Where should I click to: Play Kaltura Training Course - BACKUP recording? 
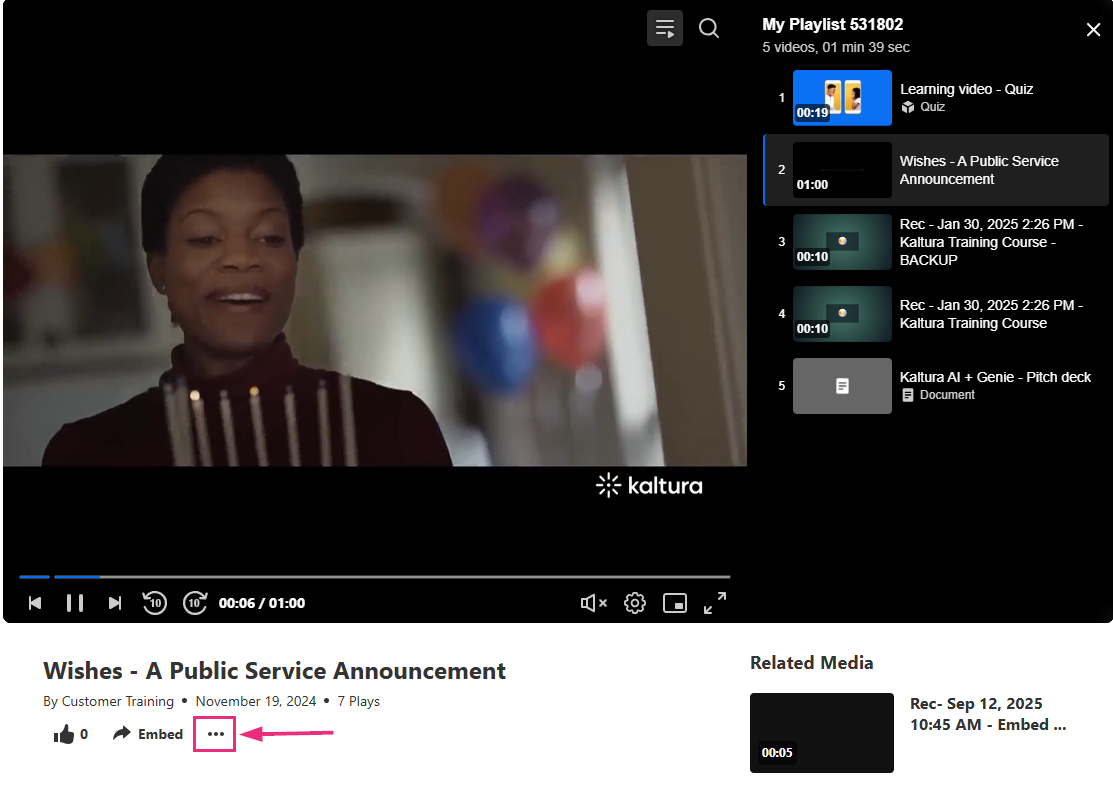pos(936,242)
